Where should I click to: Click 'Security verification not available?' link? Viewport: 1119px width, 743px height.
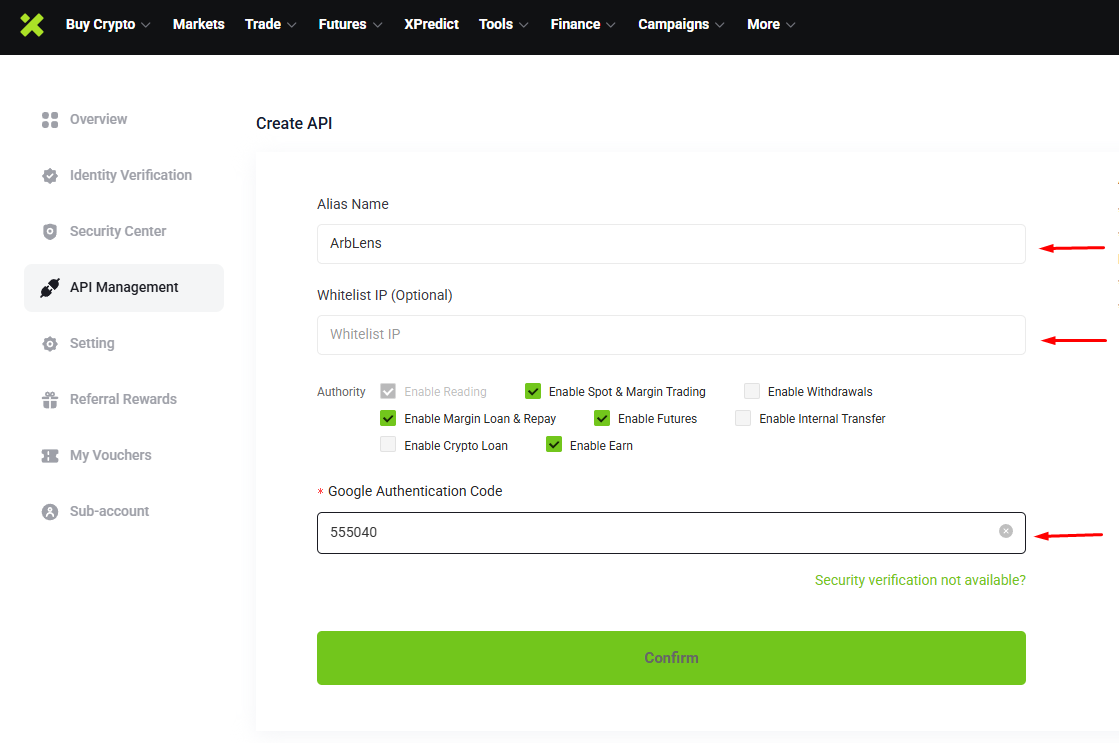pos(920,580)
